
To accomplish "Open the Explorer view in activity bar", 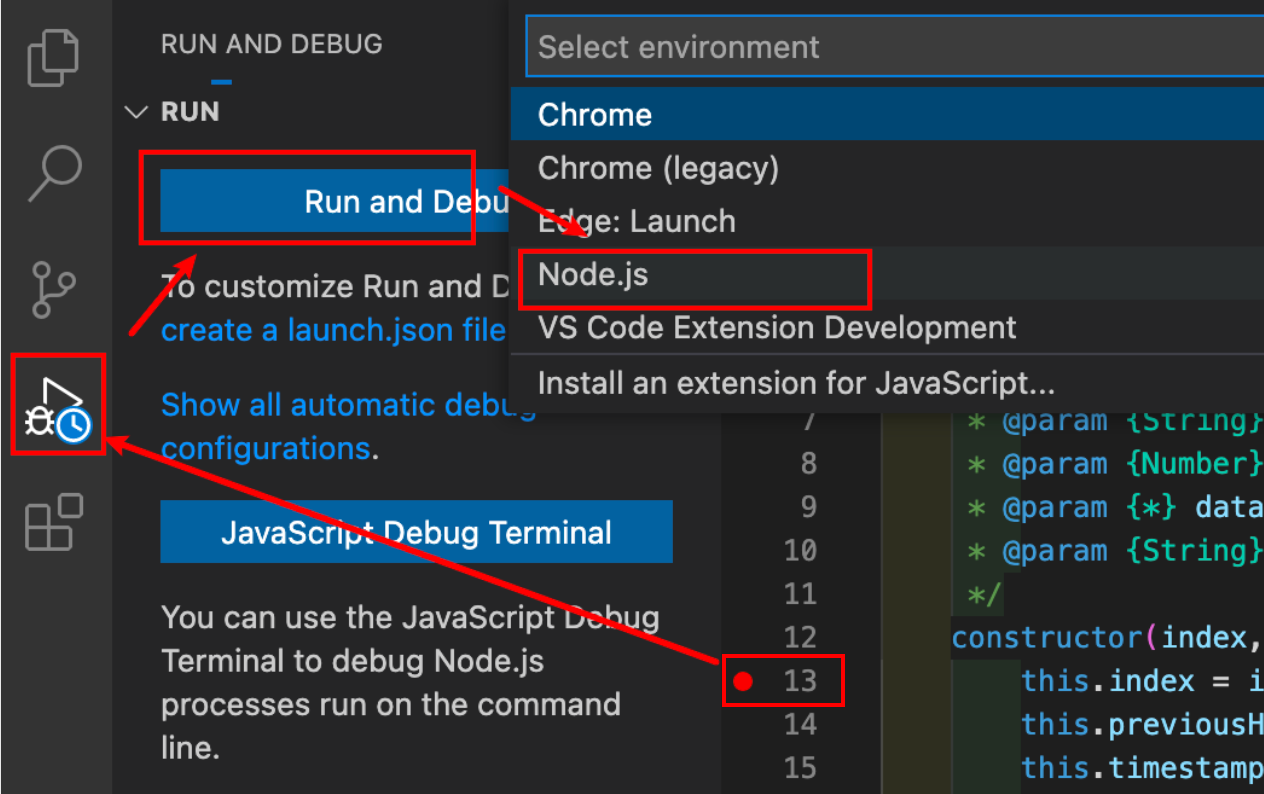I will click(x=53, y=58).
